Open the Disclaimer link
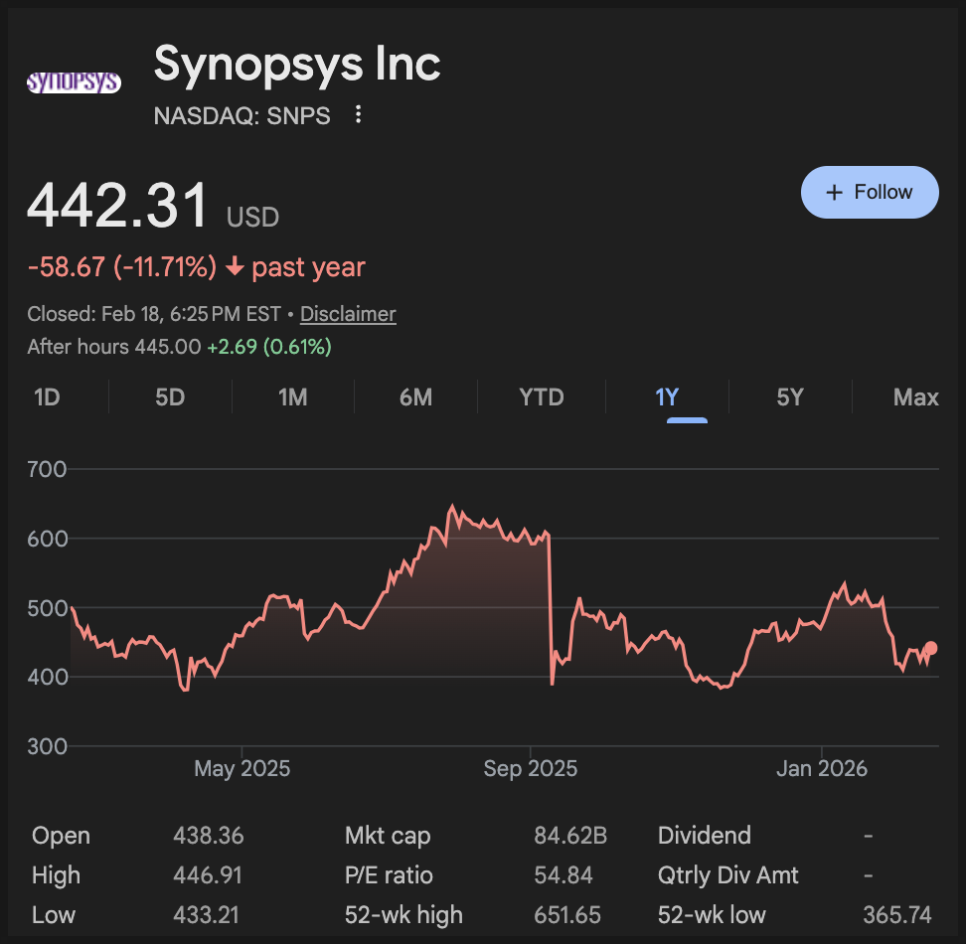This screenshot has height=944, width=966. (347, 314)
